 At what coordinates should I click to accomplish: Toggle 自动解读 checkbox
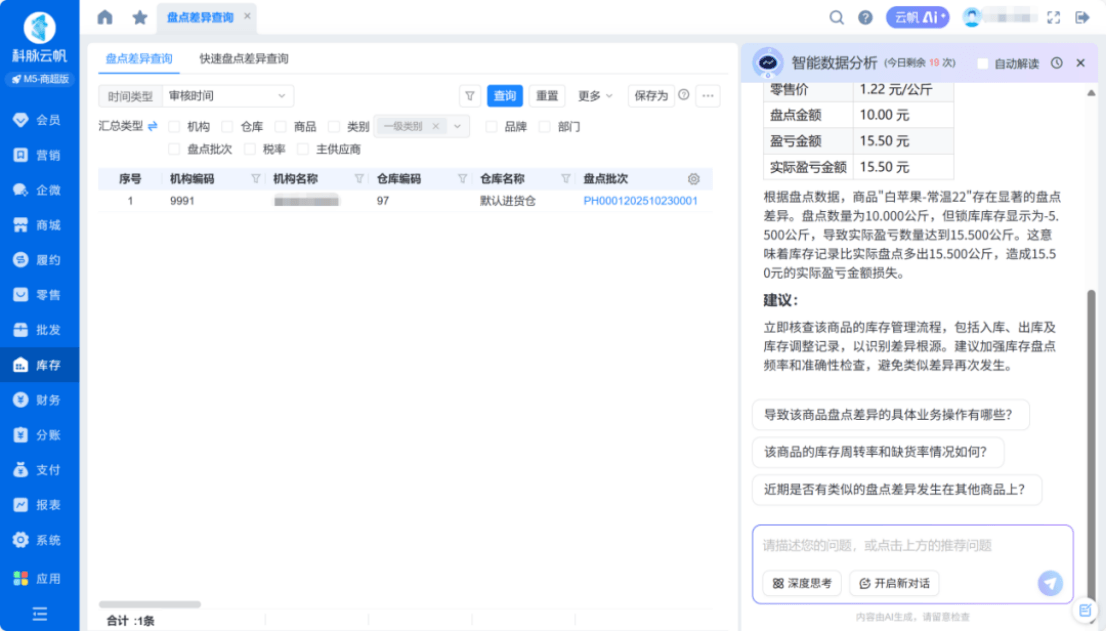(983, 63)
